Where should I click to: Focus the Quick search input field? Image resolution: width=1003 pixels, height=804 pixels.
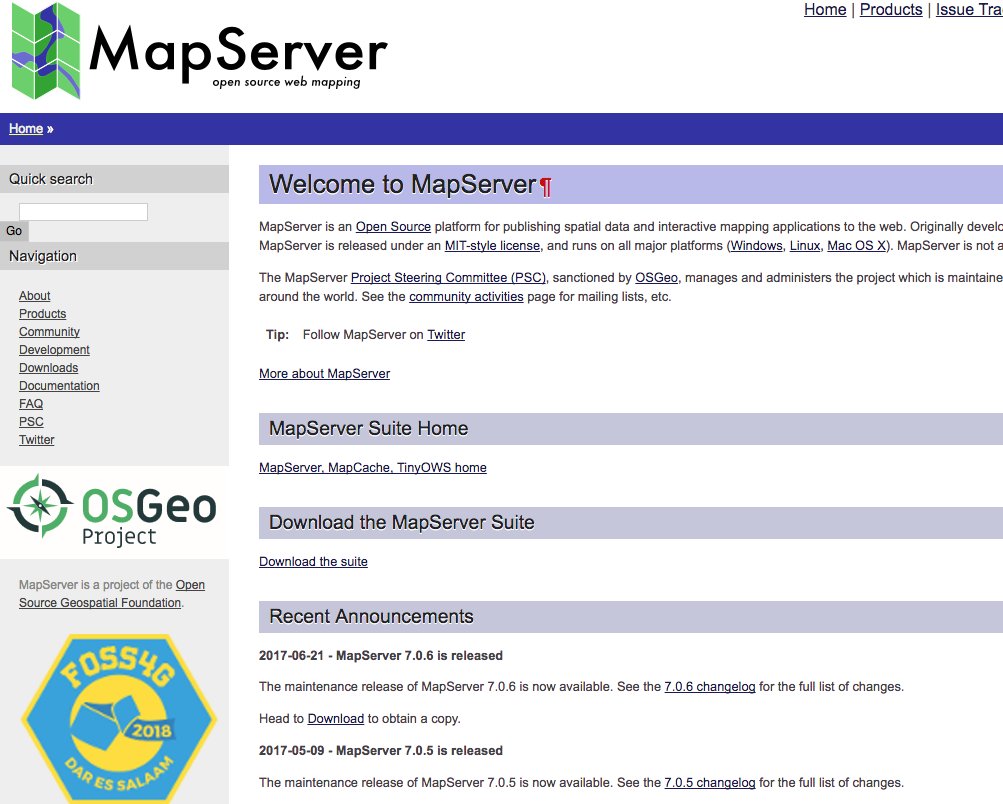(83, 212)
